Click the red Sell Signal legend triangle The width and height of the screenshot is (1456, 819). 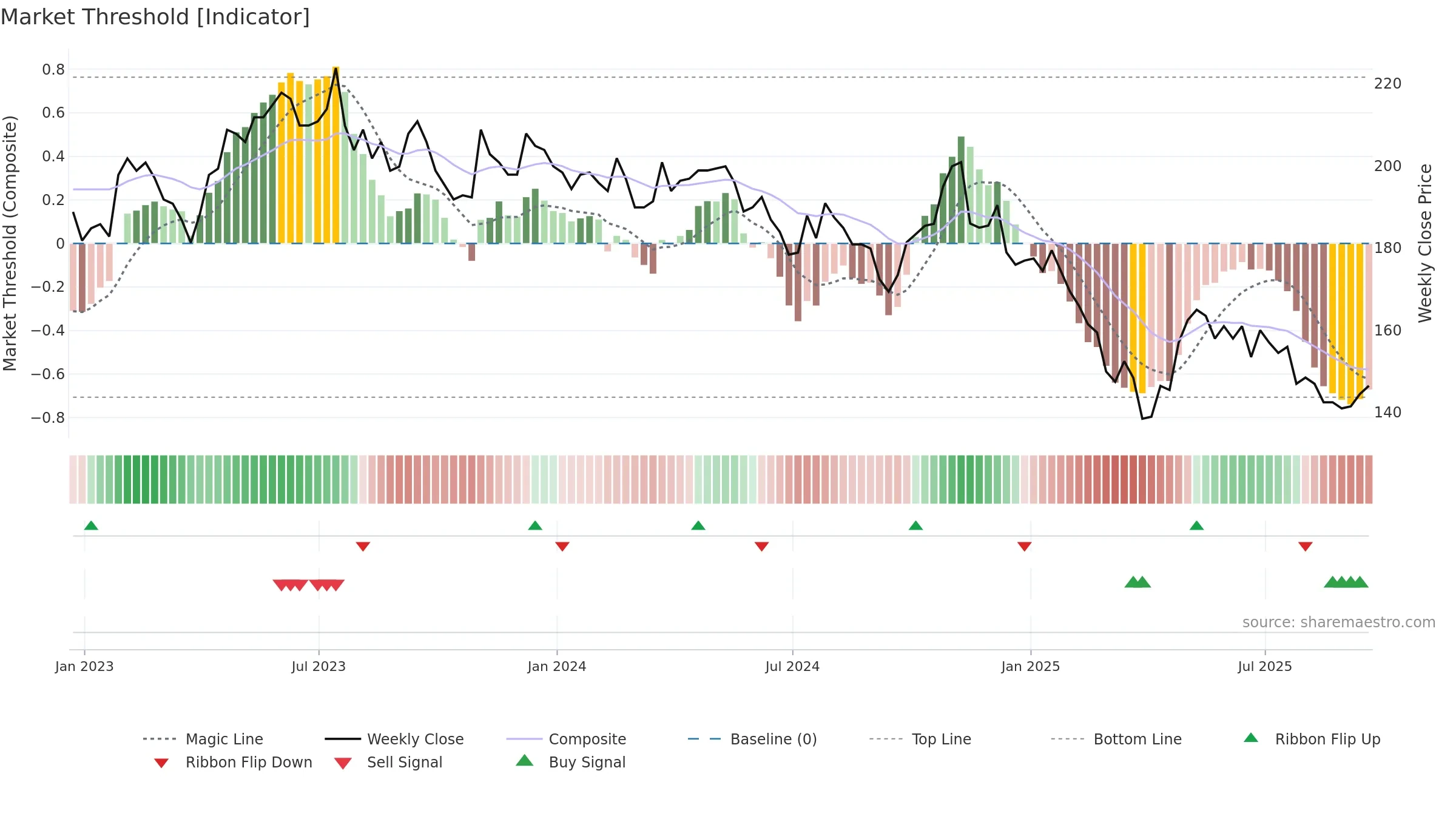tap(343, 763)
